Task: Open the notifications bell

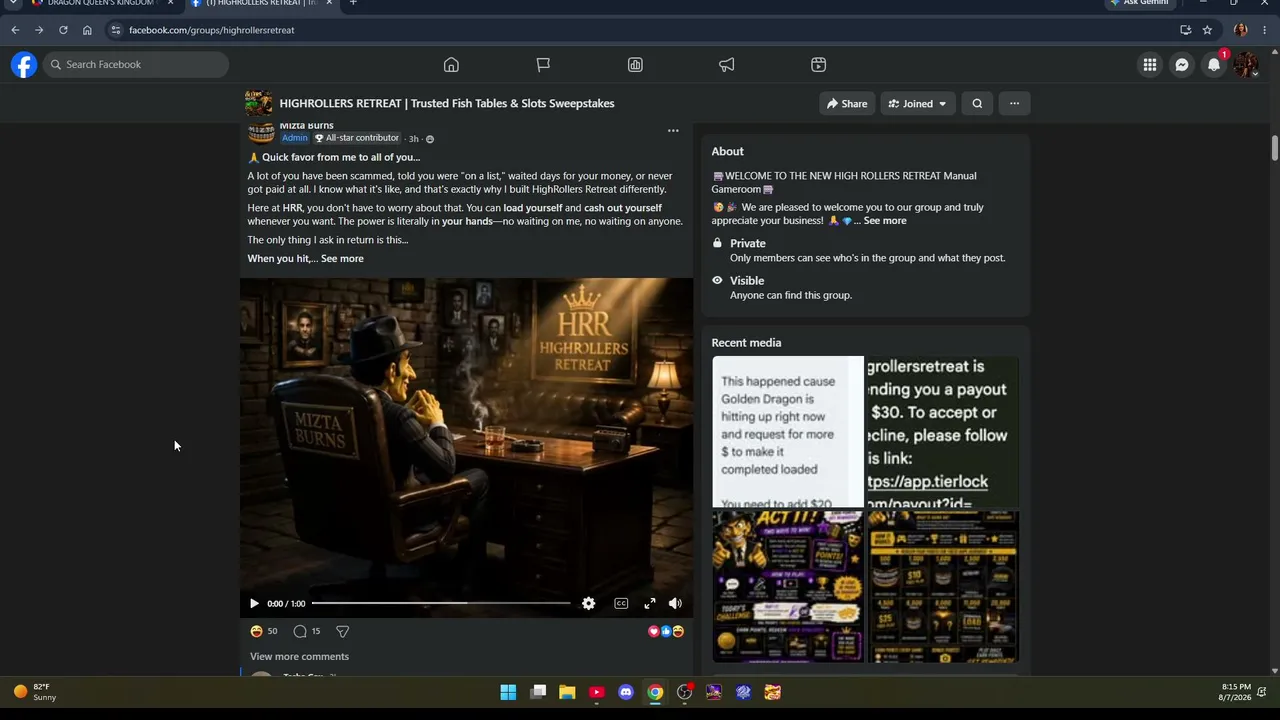Action: (1214, 65)
